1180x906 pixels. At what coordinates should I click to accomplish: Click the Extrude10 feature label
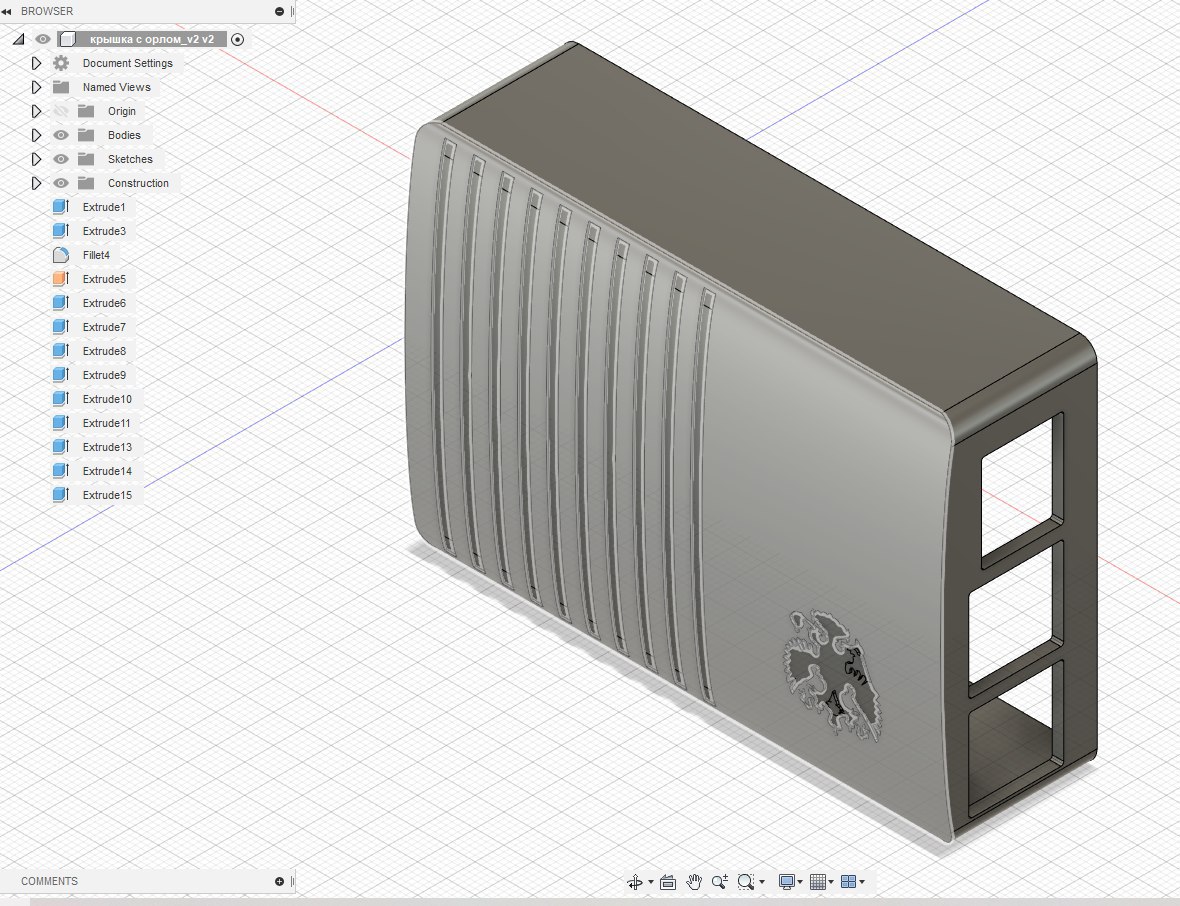pos(107,400)
